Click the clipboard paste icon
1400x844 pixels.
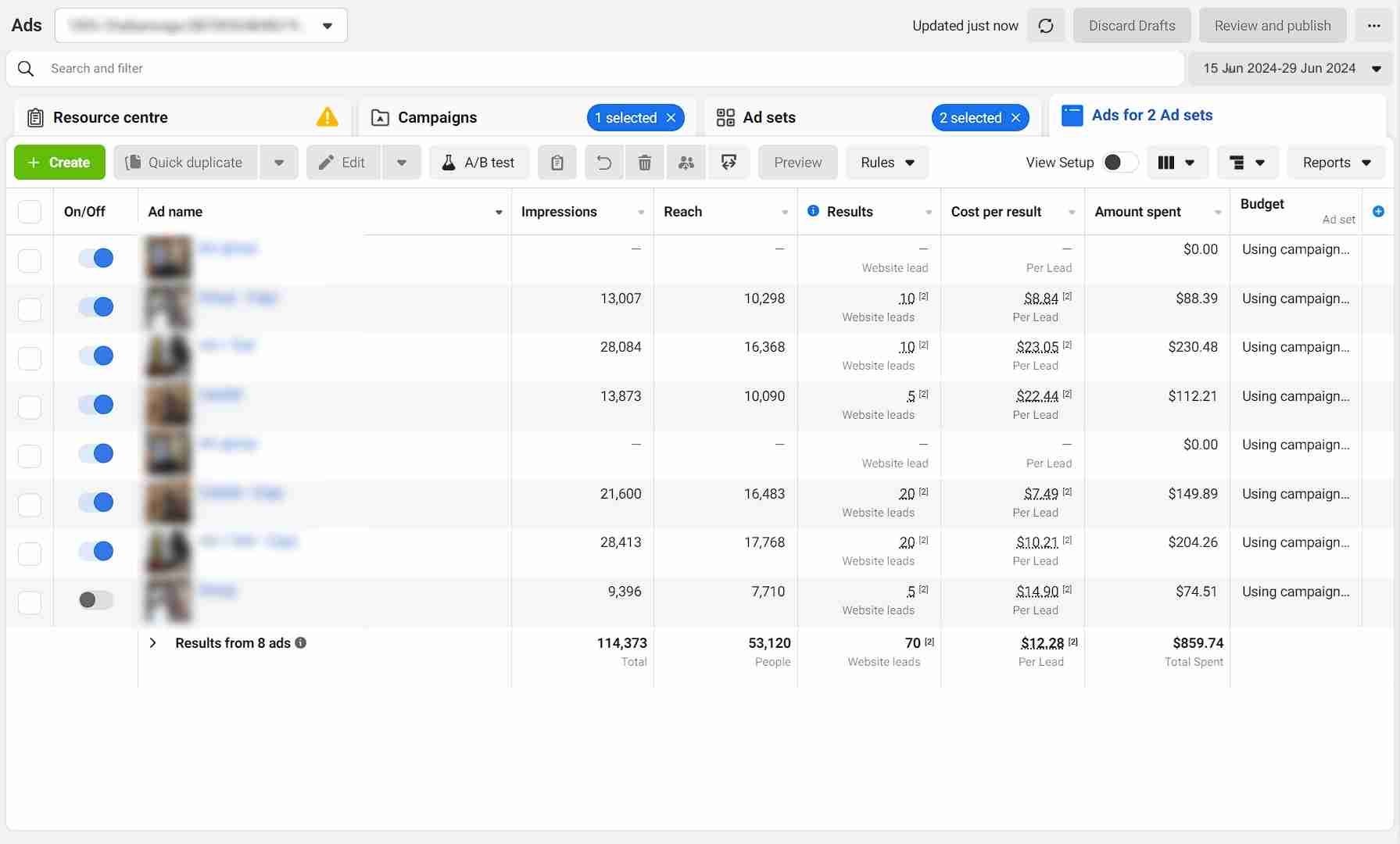(557, 163)
